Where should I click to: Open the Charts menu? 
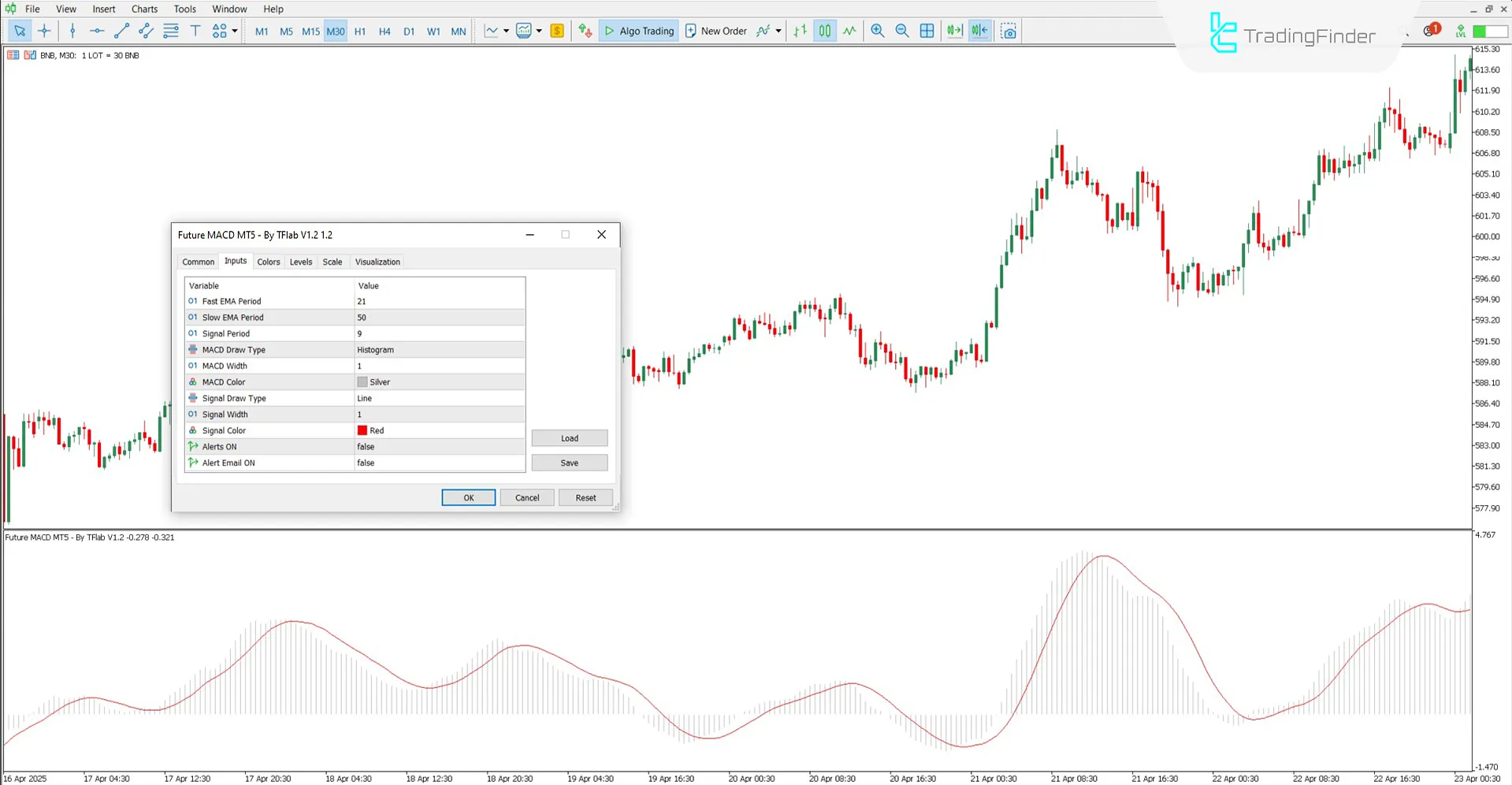tap(144, 9)
